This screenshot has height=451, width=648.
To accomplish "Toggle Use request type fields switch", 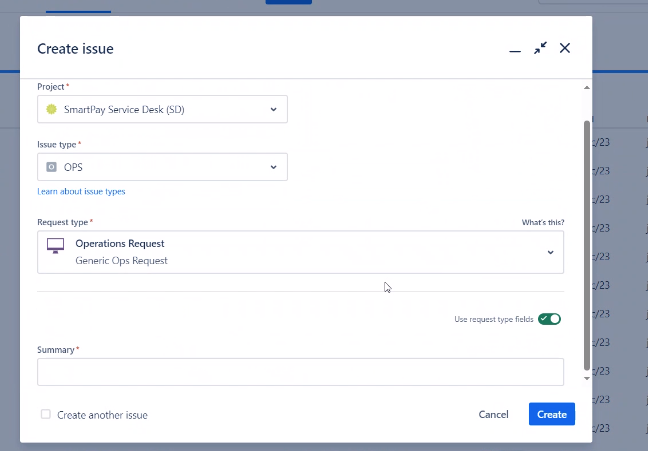I will click(549, 319).
